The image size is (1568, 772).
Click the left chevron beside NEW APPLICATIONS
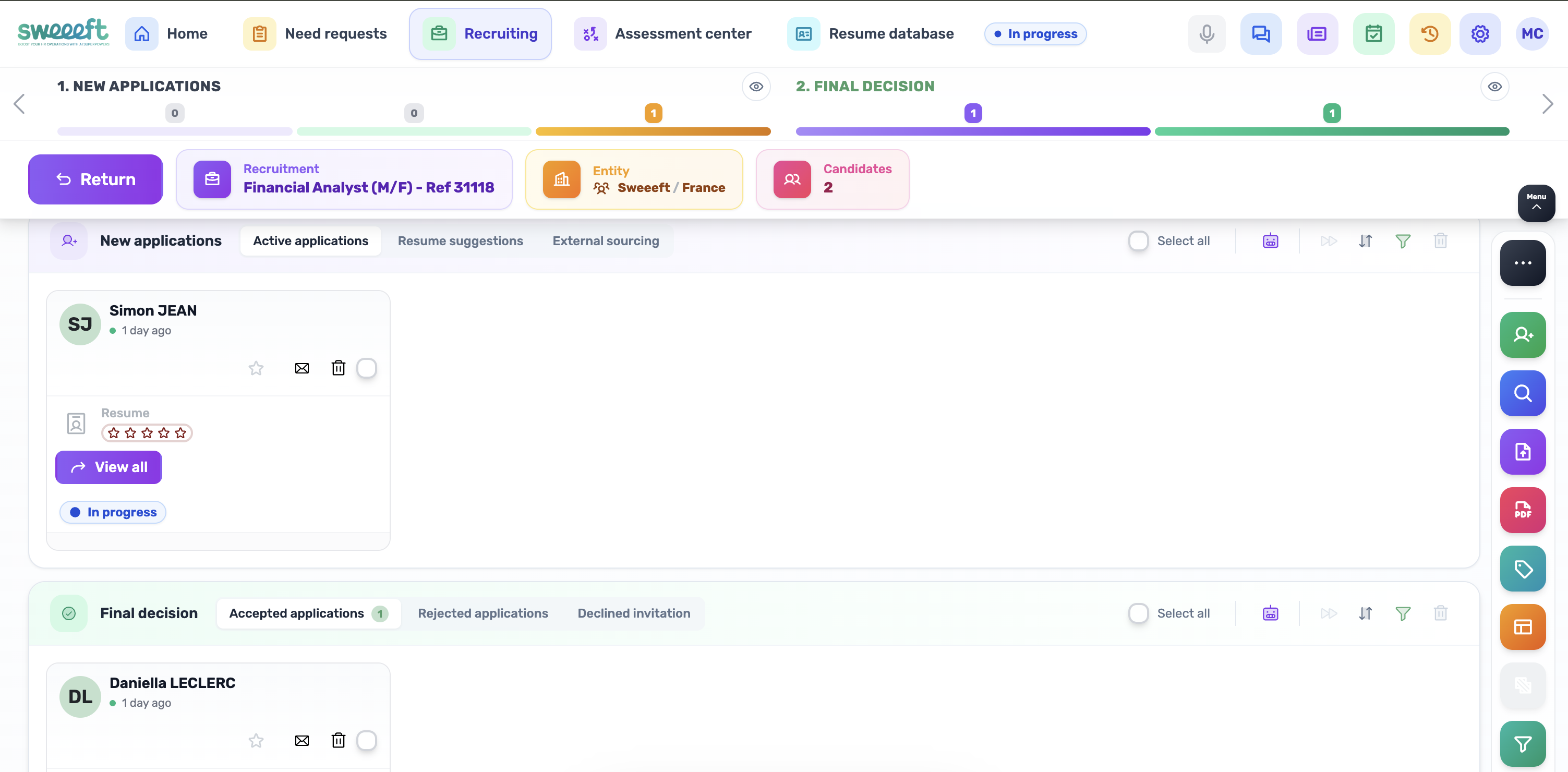[19, 103]
